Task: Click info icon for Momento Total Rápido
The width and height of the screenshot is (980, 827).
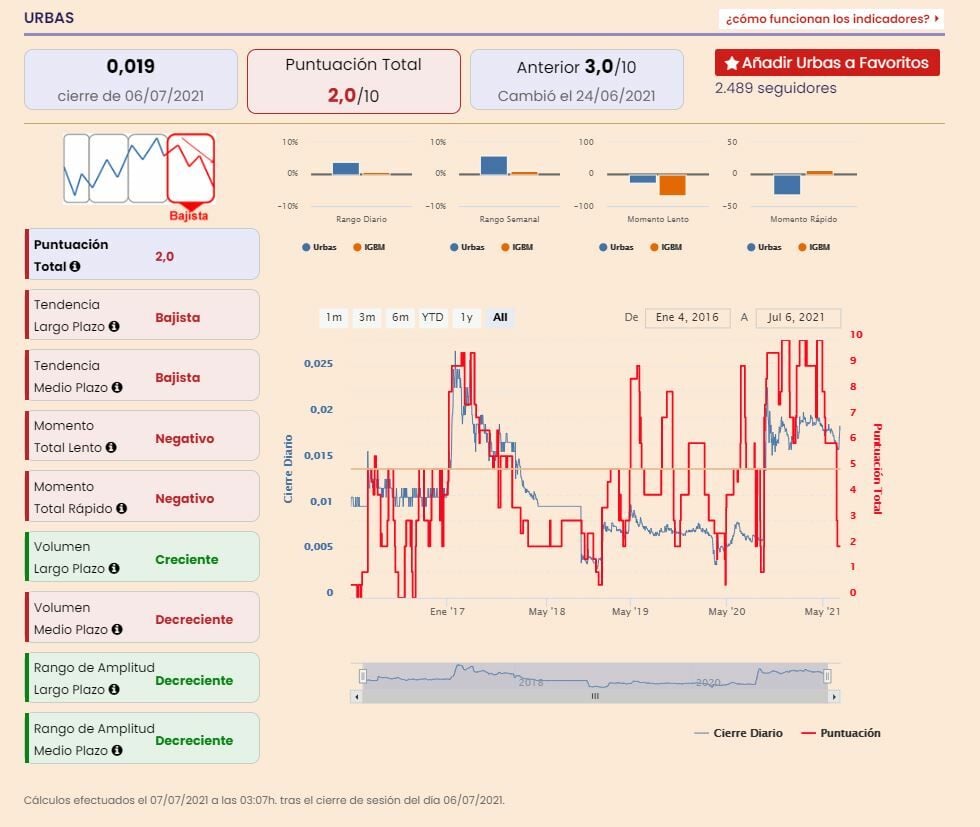Action: click(121, 508)
